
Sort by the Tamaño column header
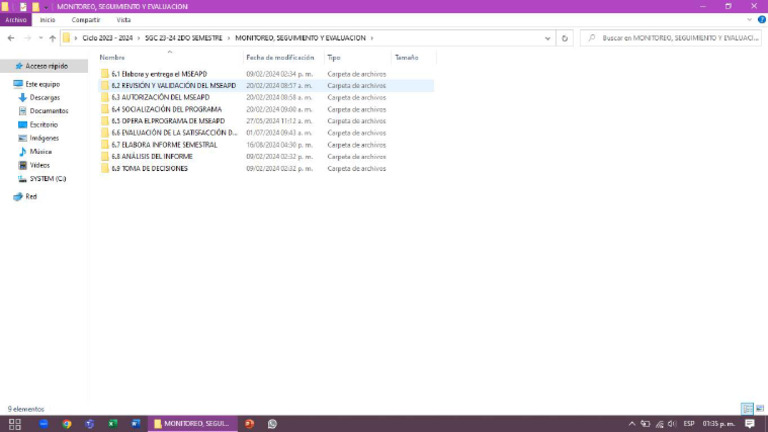coord(407,58)
